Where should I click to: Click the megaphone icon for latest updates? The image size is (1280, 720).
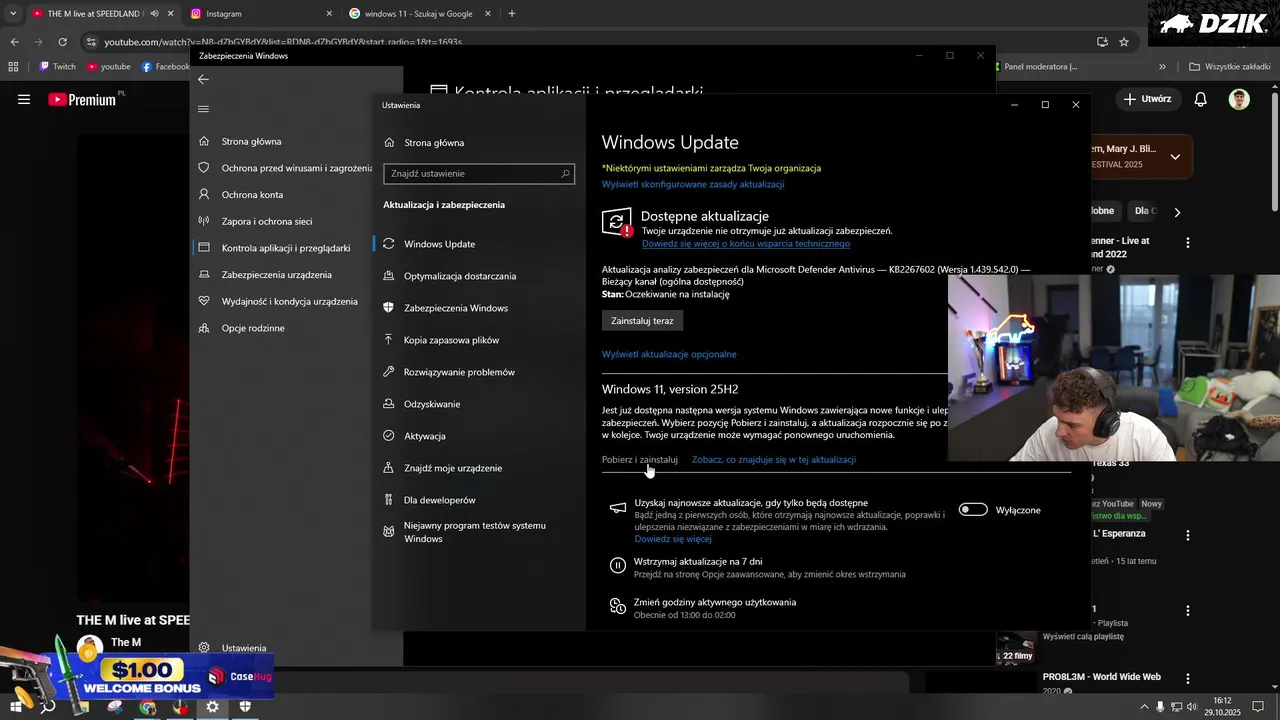(618, 508)
